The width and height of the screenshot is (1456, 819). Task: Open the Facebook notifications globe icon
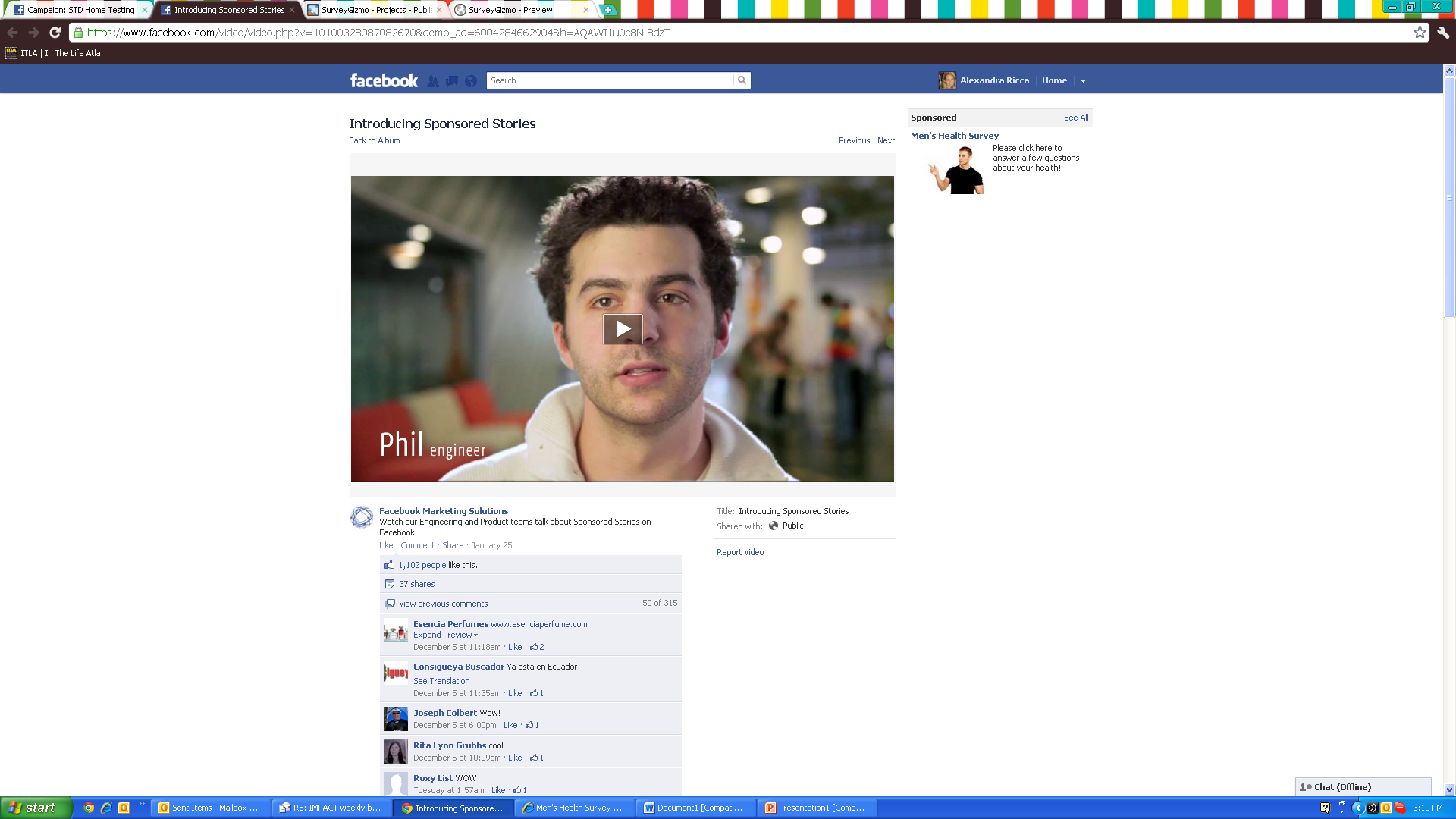click(471, 81)
